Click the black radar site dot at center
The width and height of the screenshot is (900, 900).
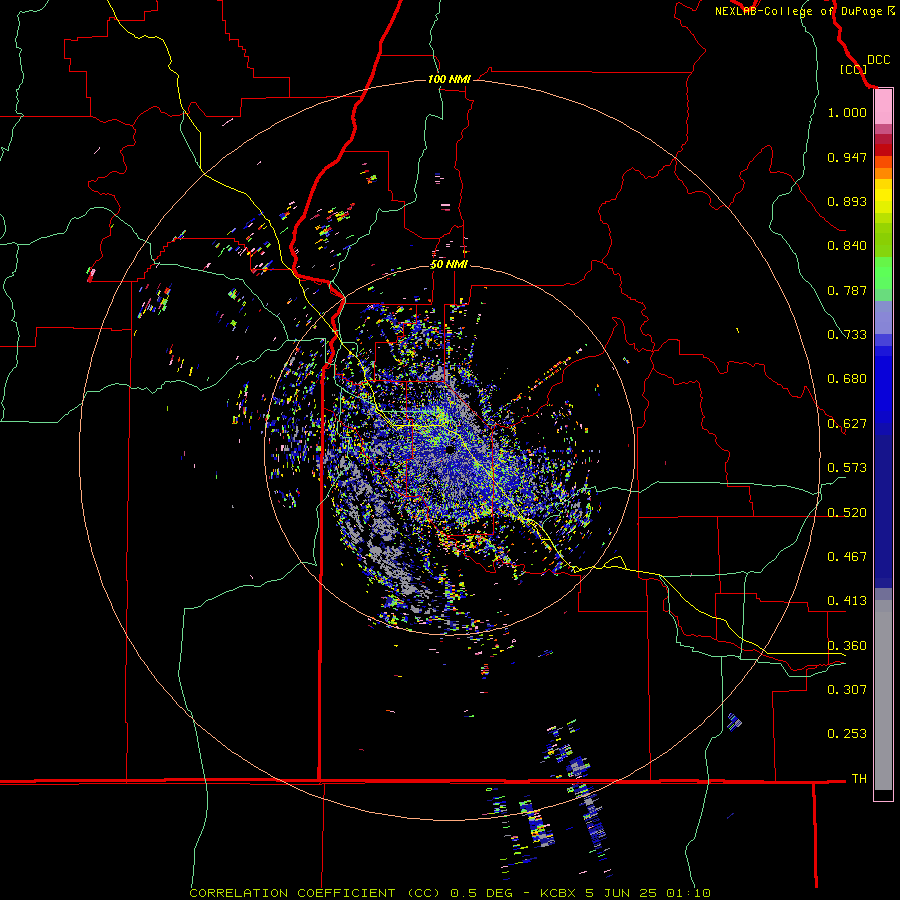[449, 449]
